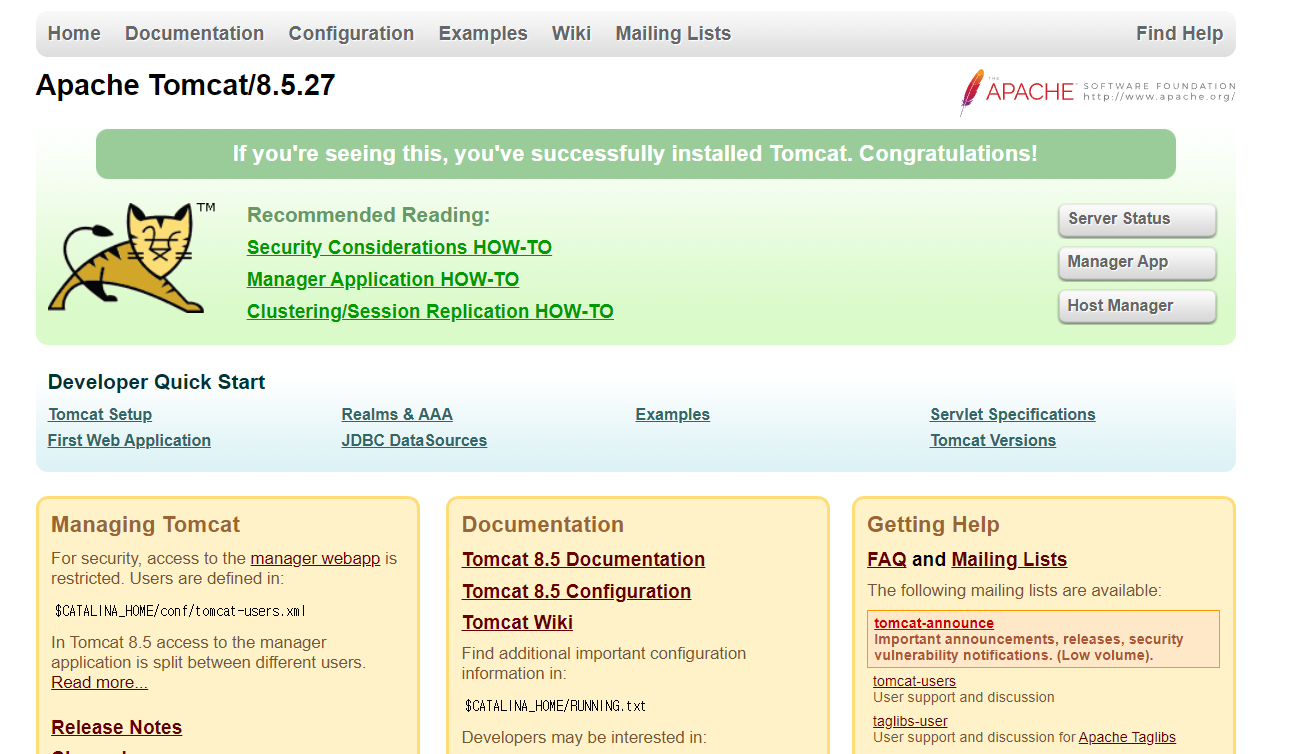Click the Recommended Reading heading text
The height and width of the screenshot is (754, 1297).
(368, 215)
